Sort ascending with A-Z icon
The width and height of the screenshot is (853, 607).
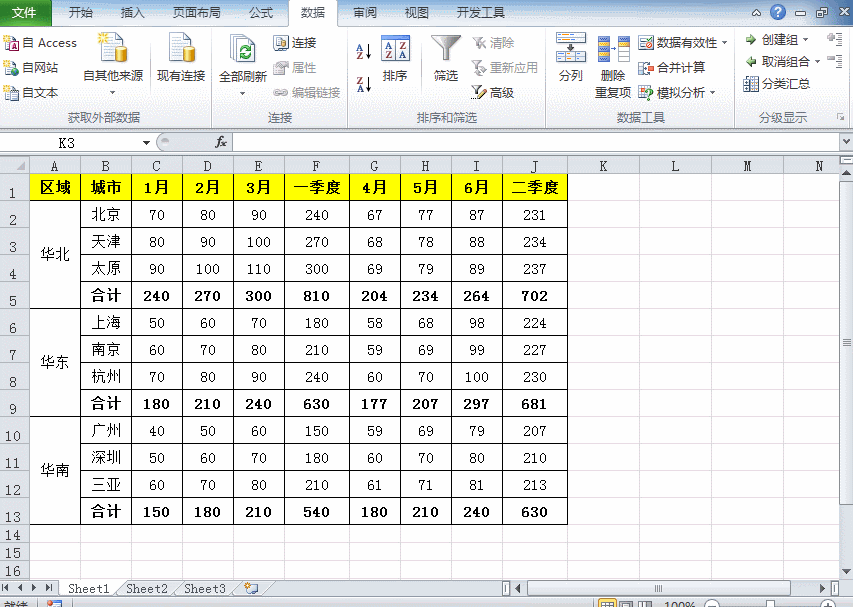click(x=363, y=52)
